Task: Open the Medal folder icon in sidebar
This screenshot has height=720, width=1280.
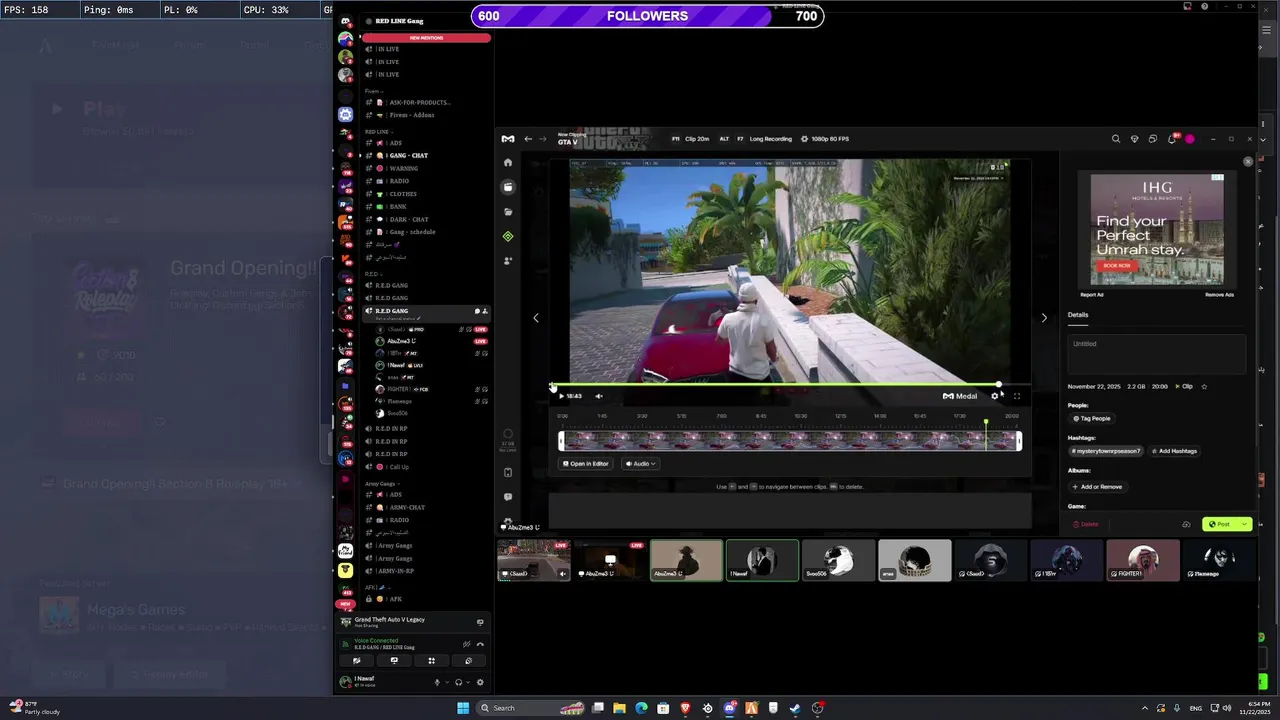Action: (x=508, y=212)
